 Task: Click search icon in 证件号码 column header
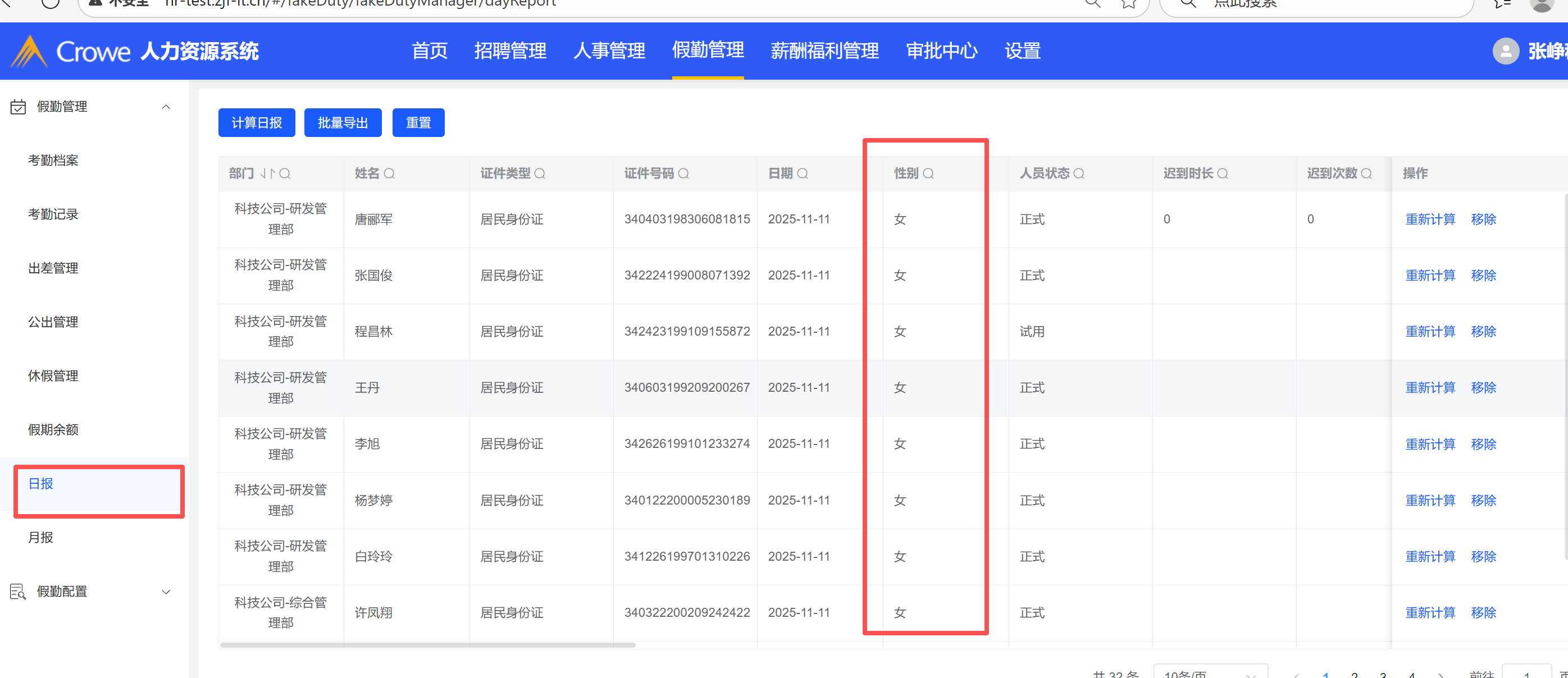pos(683,174)
